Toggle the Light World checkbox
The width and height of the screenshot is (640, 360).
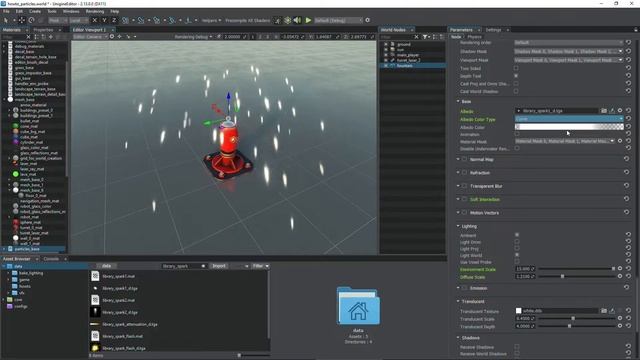tap(517, 255)
